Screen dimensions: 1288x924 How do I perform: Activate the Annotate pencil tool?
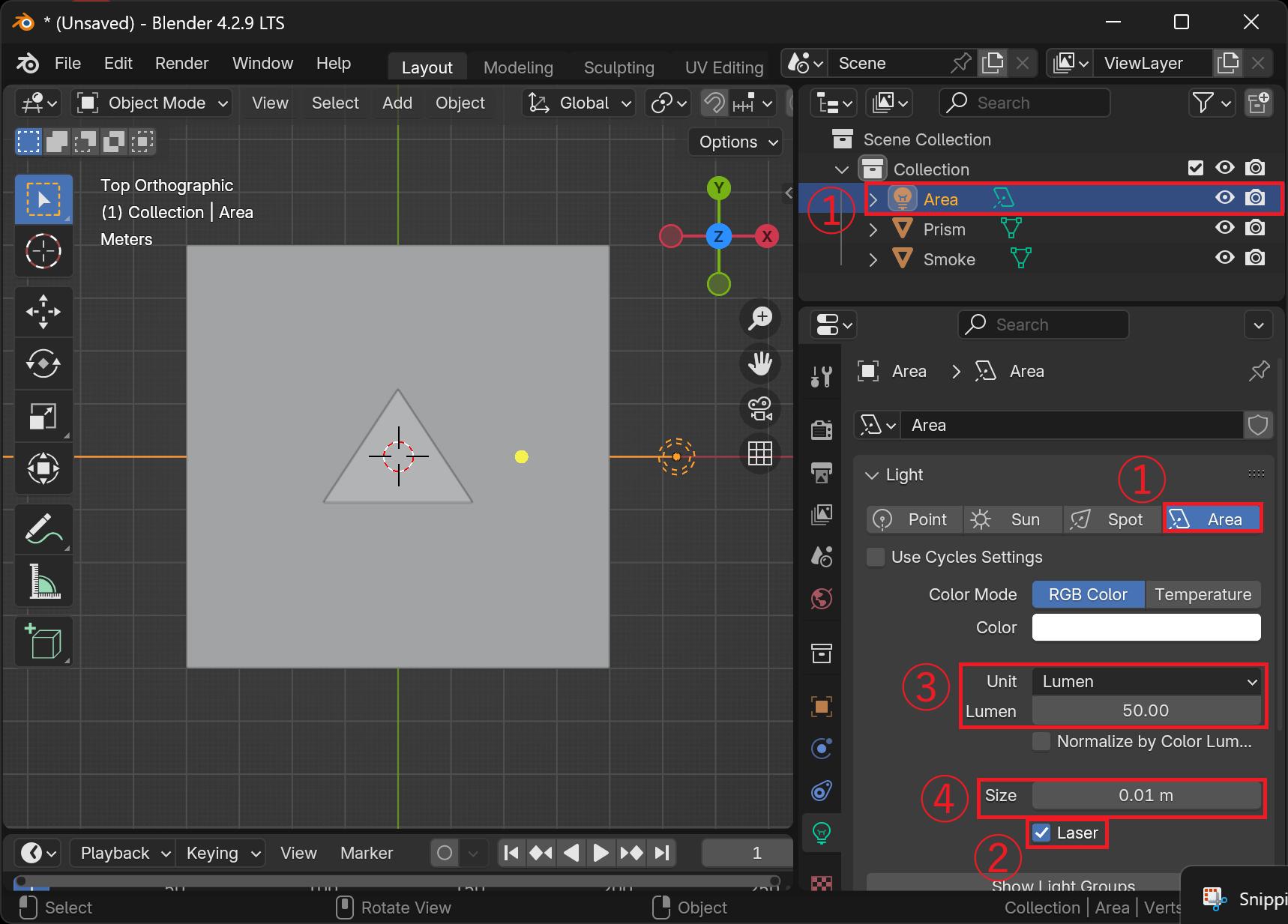point(43,529)
